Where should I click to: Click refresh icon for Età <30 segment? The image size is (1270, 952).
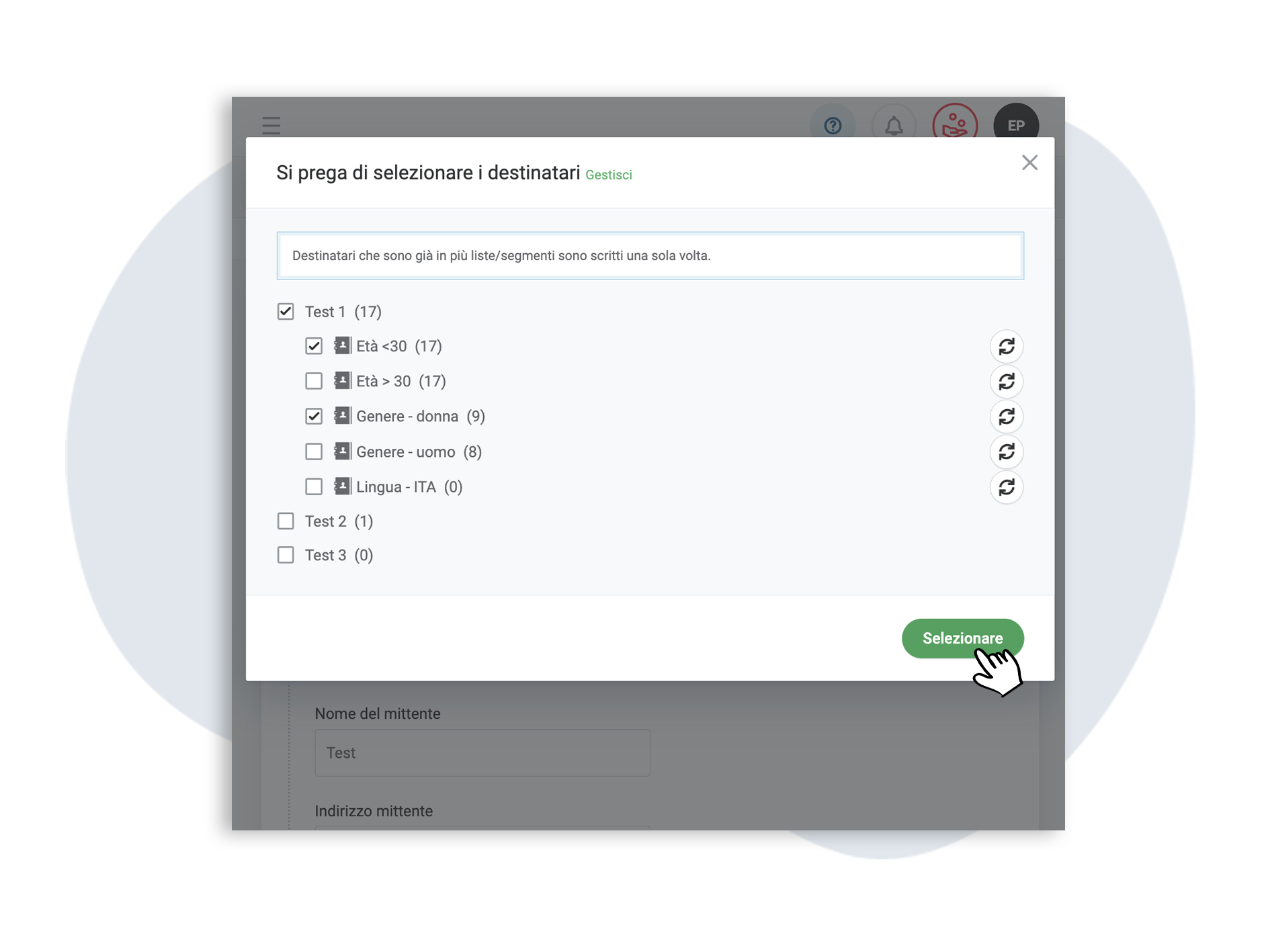1006,347
